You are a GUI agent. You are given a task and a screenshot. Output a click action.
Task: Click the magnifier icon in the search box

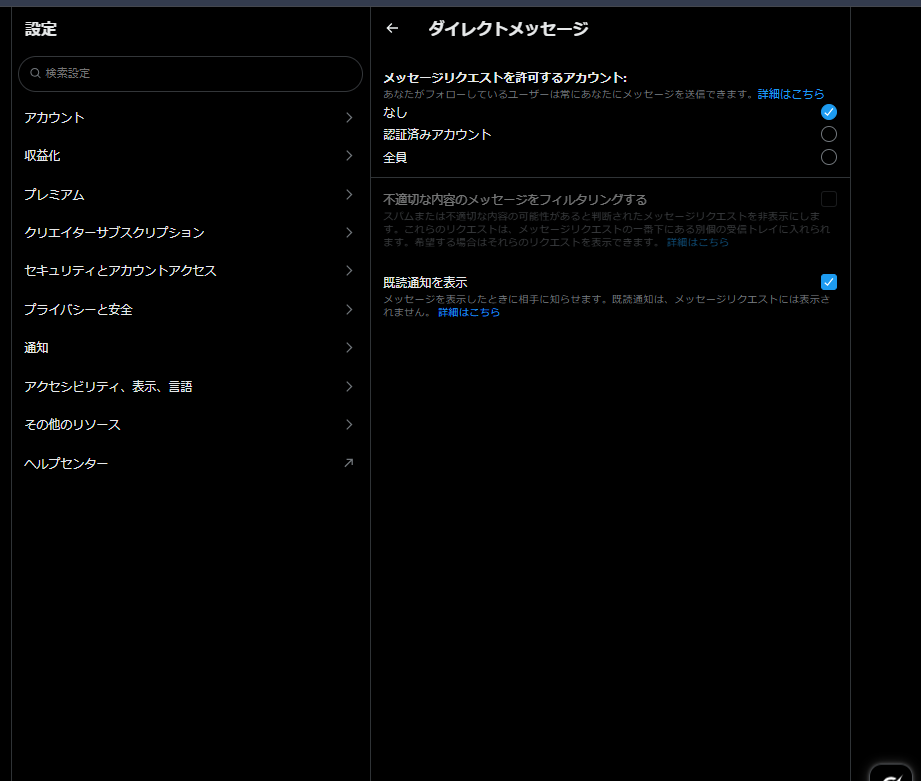[35, 73]
